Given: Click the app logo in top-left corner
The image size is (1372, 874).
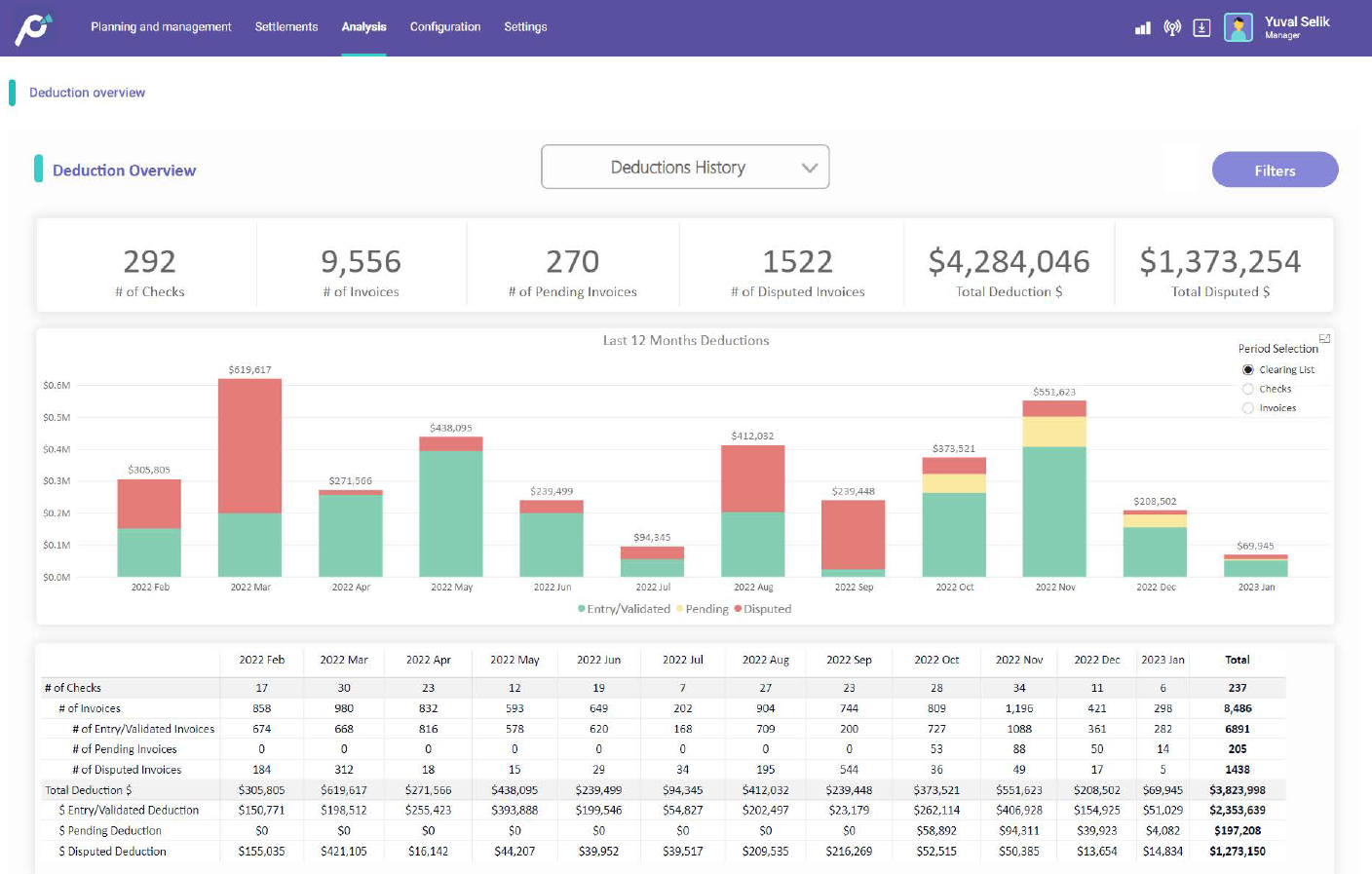Looking at the screenshot, I should click(31, 27).
